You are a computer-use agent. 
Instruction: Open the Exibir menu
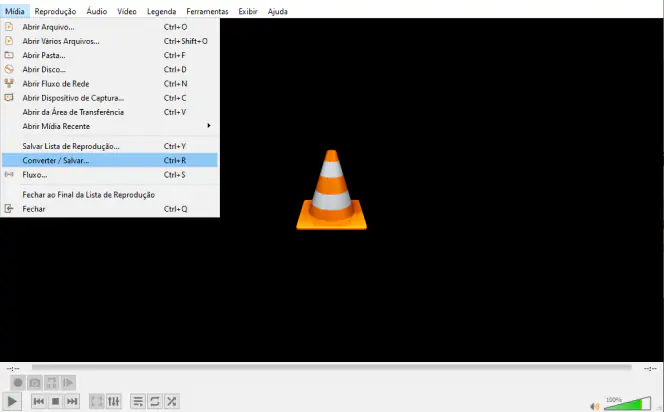point(248,11)
